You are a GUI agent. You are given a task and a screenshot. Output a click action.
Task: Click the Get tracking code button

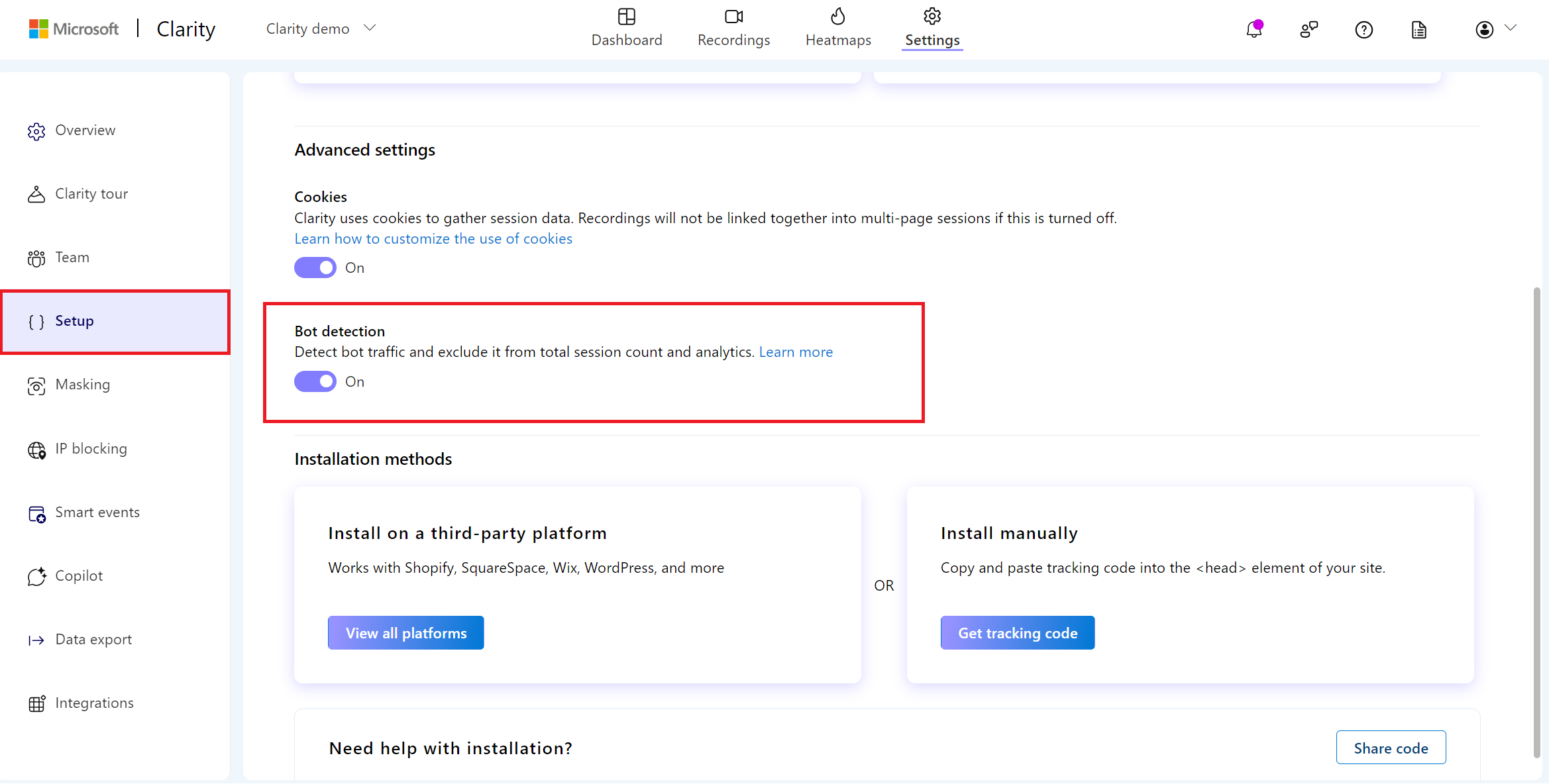pyautogui.click(x=1018, y=632)
